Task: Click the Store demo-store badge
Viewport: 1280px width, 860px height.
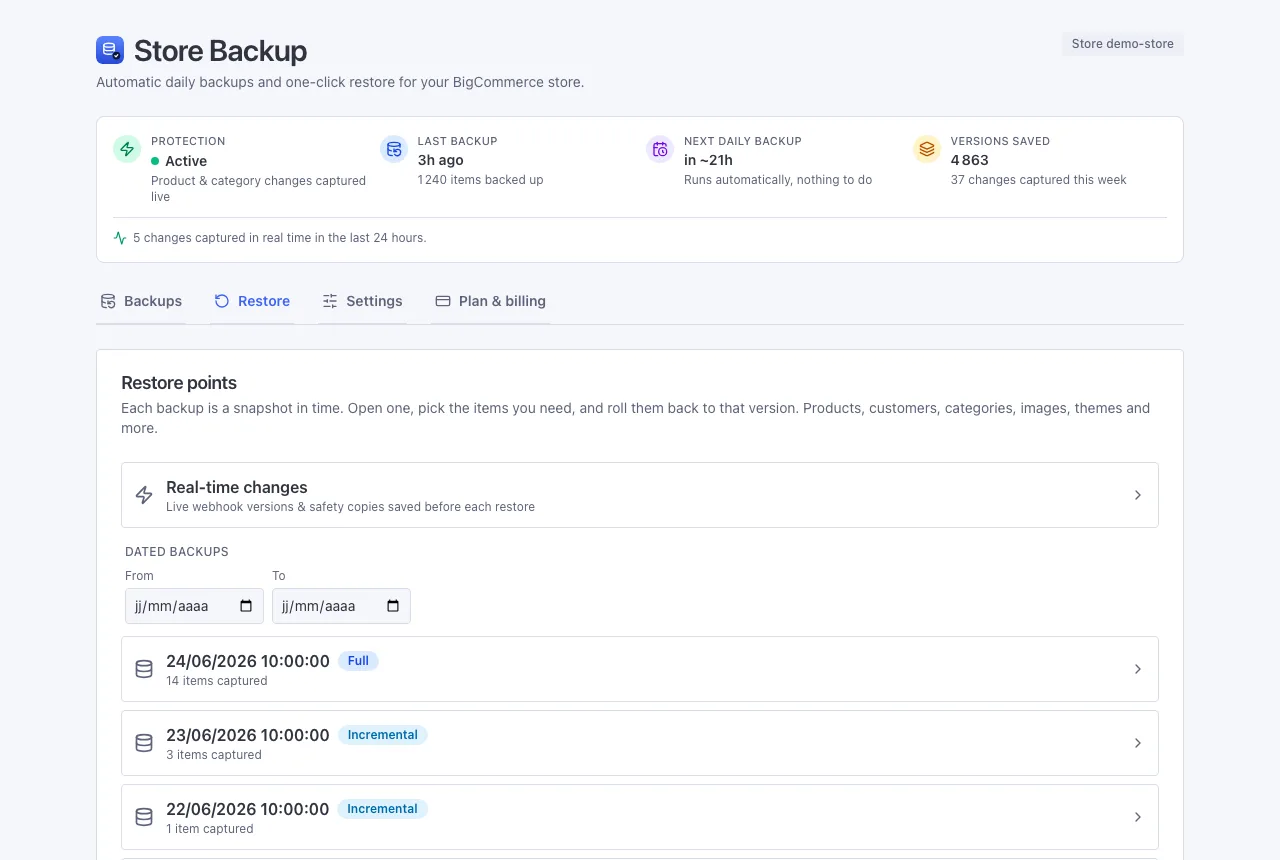Action: point(1122,44)
